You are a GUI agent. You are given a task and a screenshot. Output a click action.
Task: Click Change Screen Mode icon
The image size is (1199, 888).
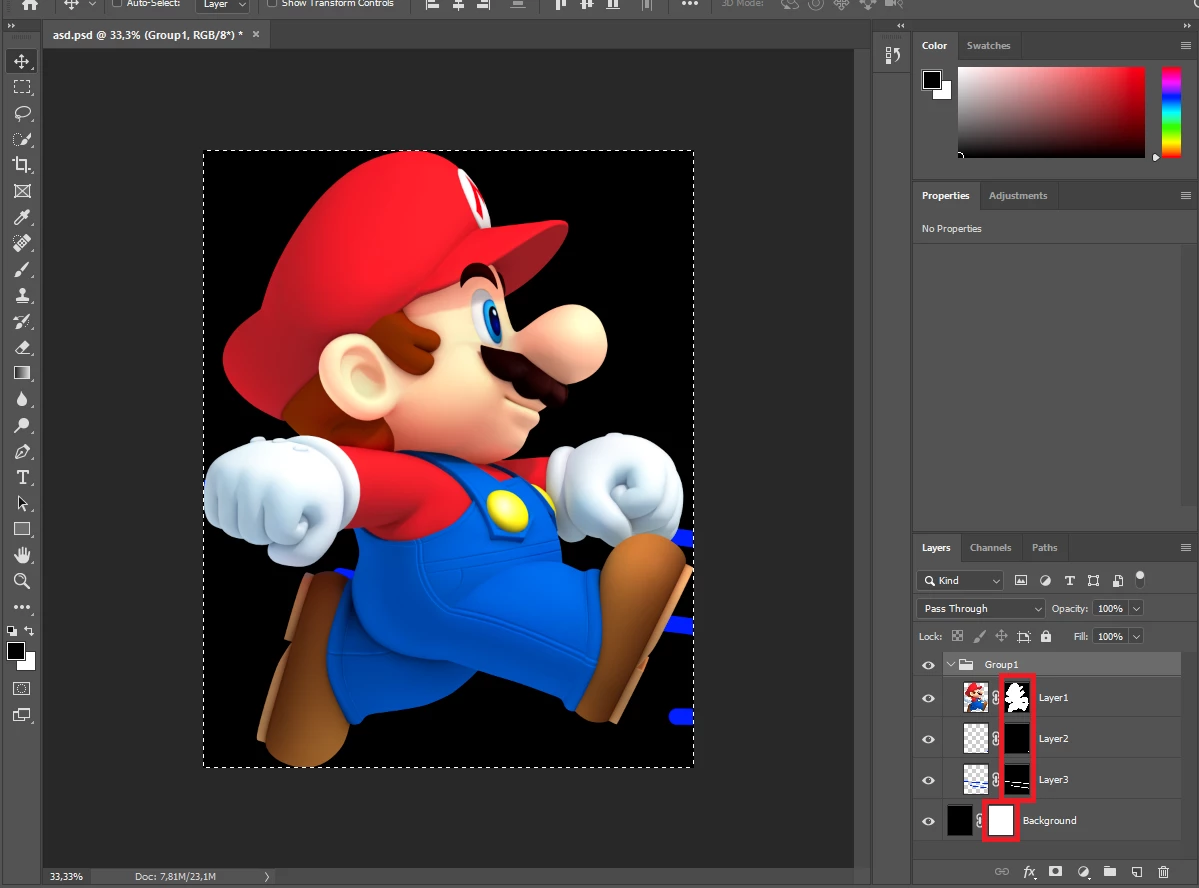[22, 715]
